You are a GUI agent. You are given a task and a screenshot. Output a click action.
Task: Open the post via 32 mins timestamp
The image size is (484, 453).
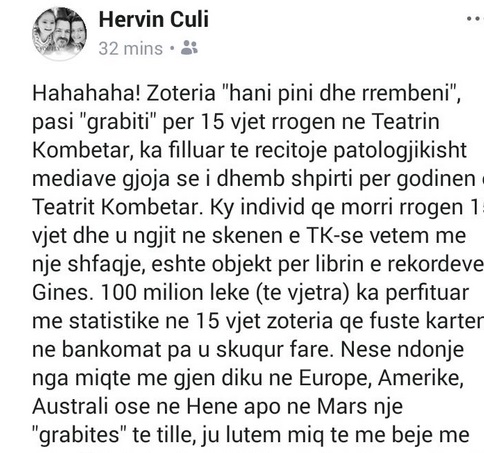(131, 49)
